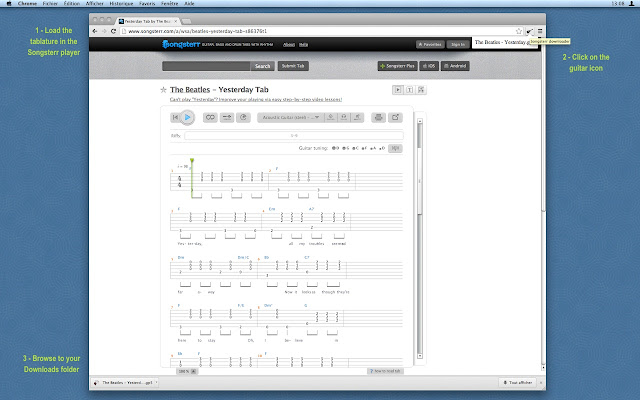Open the Afficher menu
The height and width of the screenshot is (400, 640).
pos(94,3)
